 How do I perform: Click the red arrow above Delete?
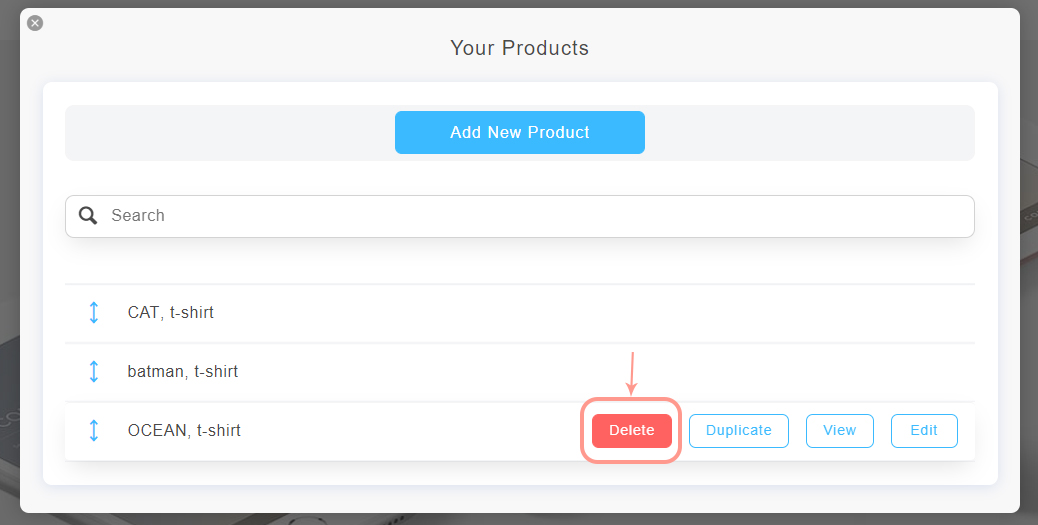pyautogui.click(x=632, y=374)
